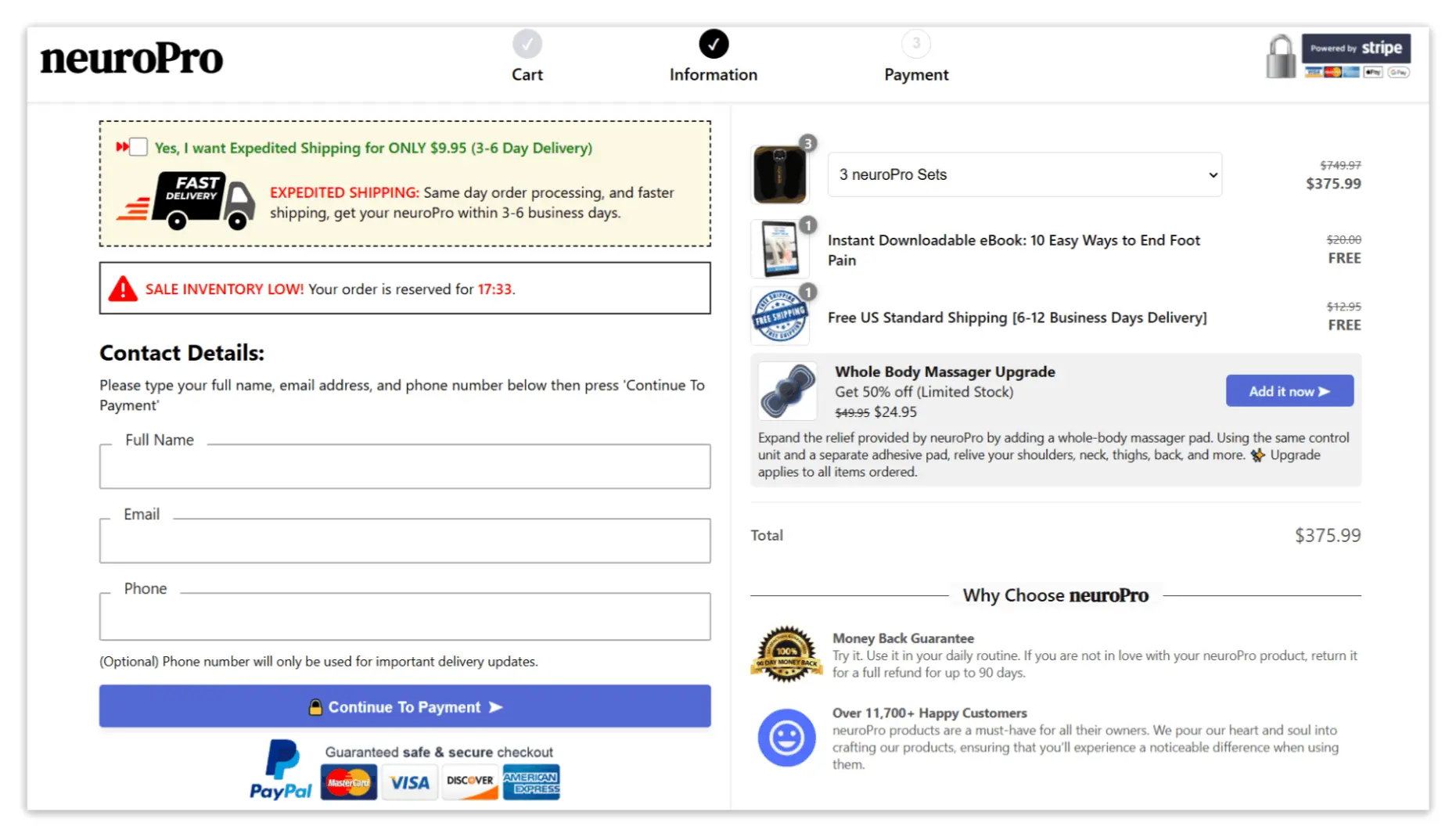Click the Discover card logo

pyautogui.click(x=469, y=782)
